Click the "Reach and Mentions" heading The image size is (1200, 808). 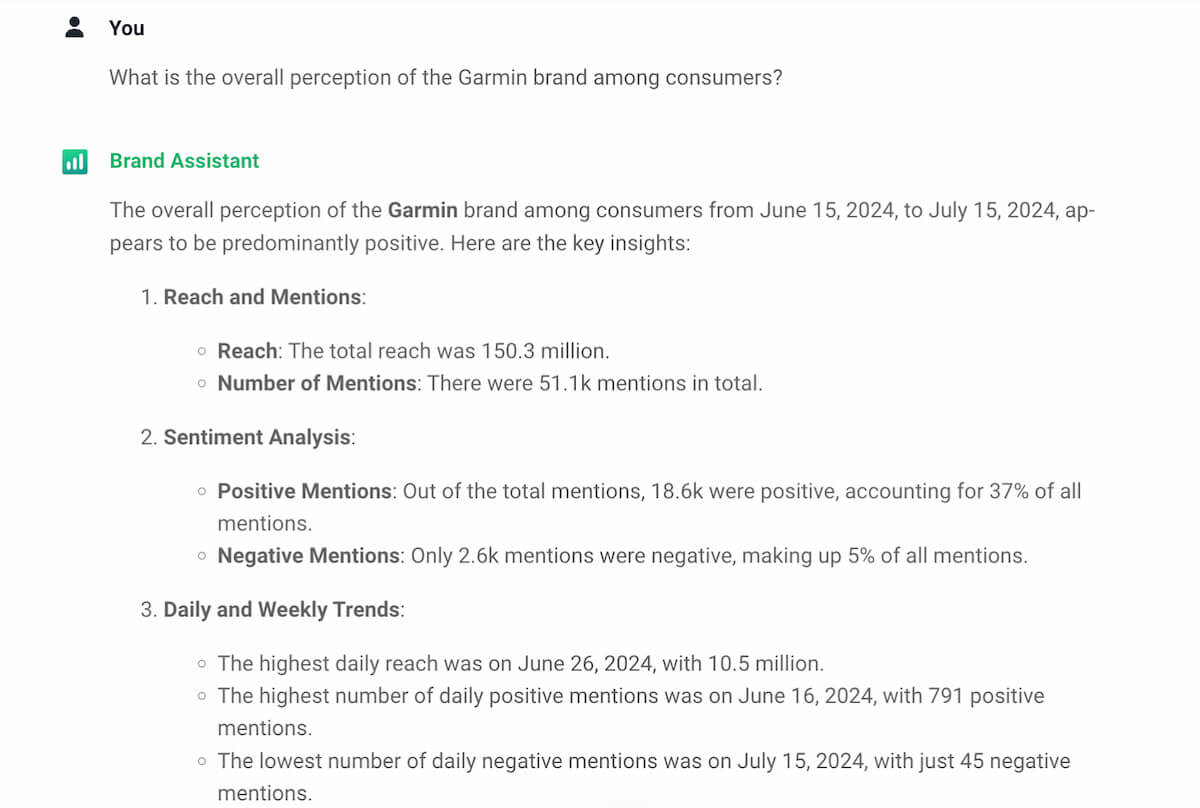(262, 297)
